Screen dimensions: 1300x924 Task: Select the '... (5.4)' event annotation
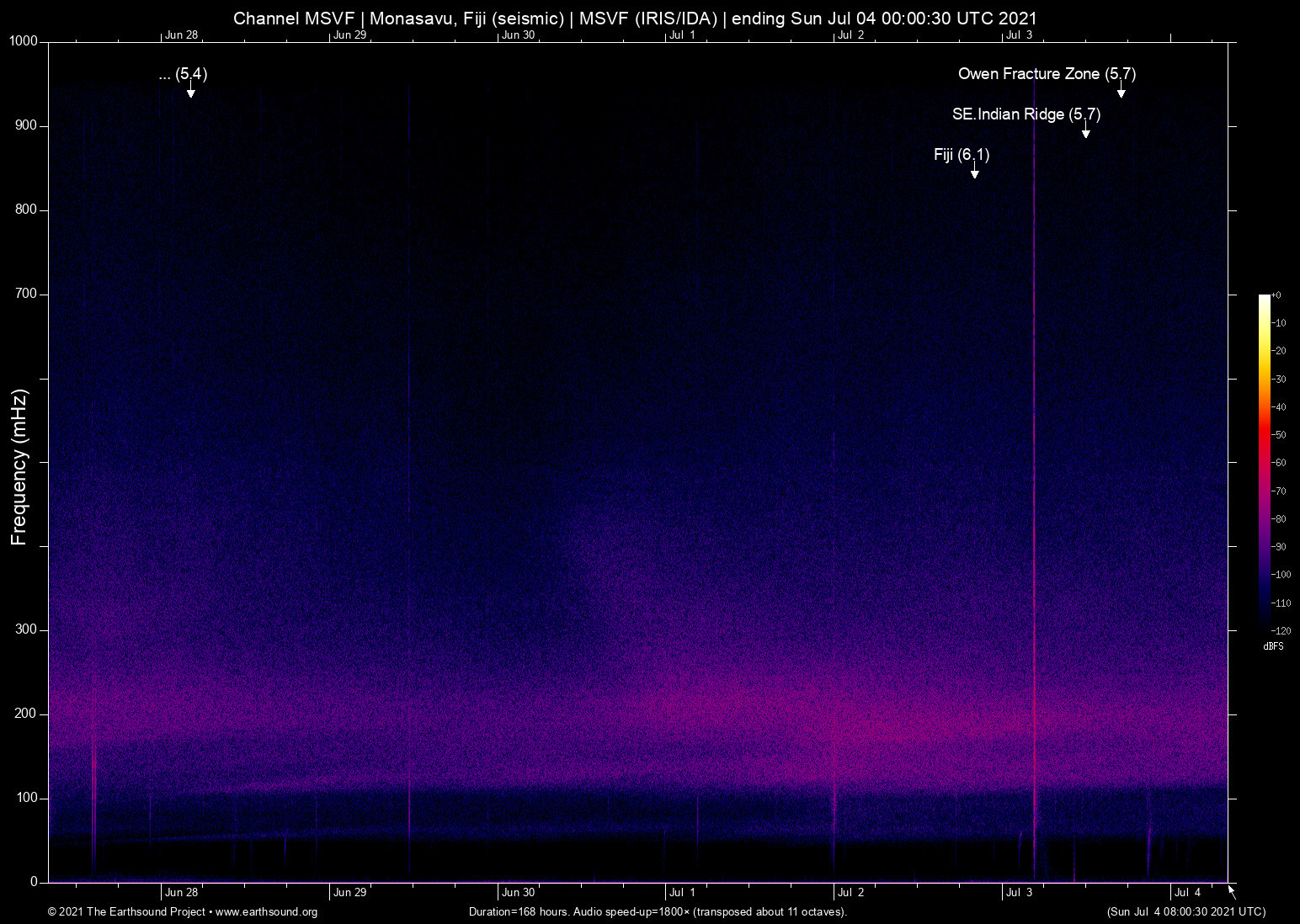point(183,74)
